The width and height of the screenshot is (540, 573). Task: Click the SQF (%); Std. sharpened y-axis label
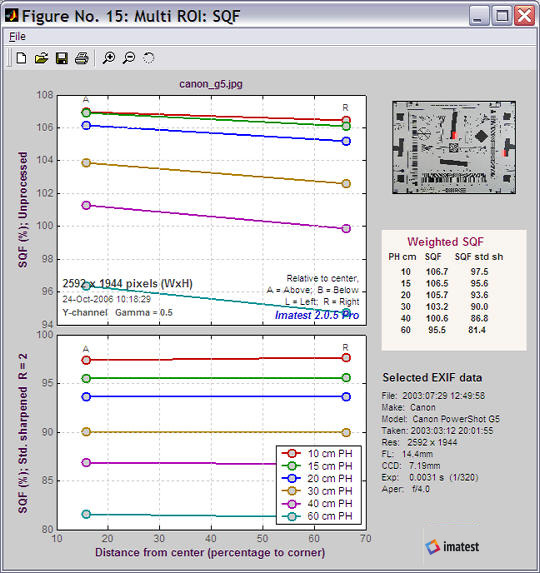23,433
